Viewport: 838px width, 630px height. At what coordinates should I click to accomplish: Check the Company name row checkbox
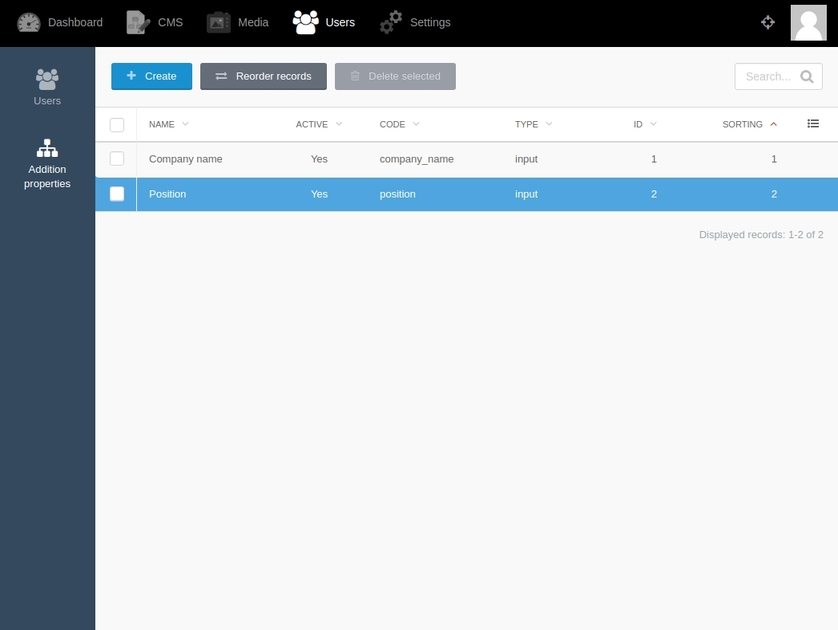[117, 159]
